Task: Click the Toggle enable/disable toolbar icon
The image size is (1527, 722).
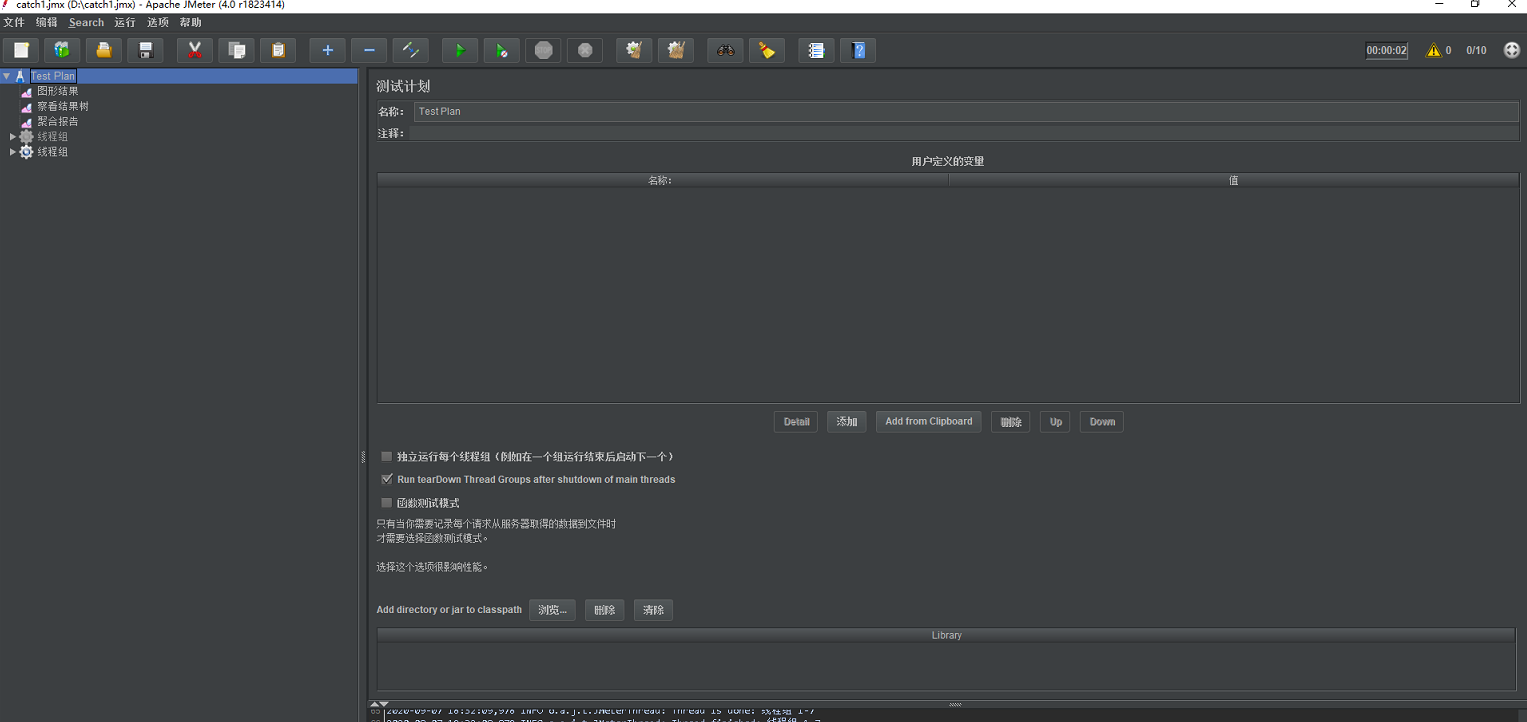Action: coord(410,50)
